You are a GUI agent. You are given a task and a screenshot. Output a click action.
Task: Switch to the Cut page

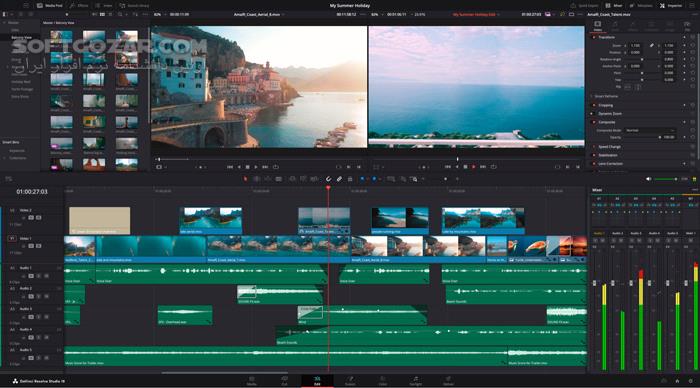pyautogui.click(x=284, y=381)
